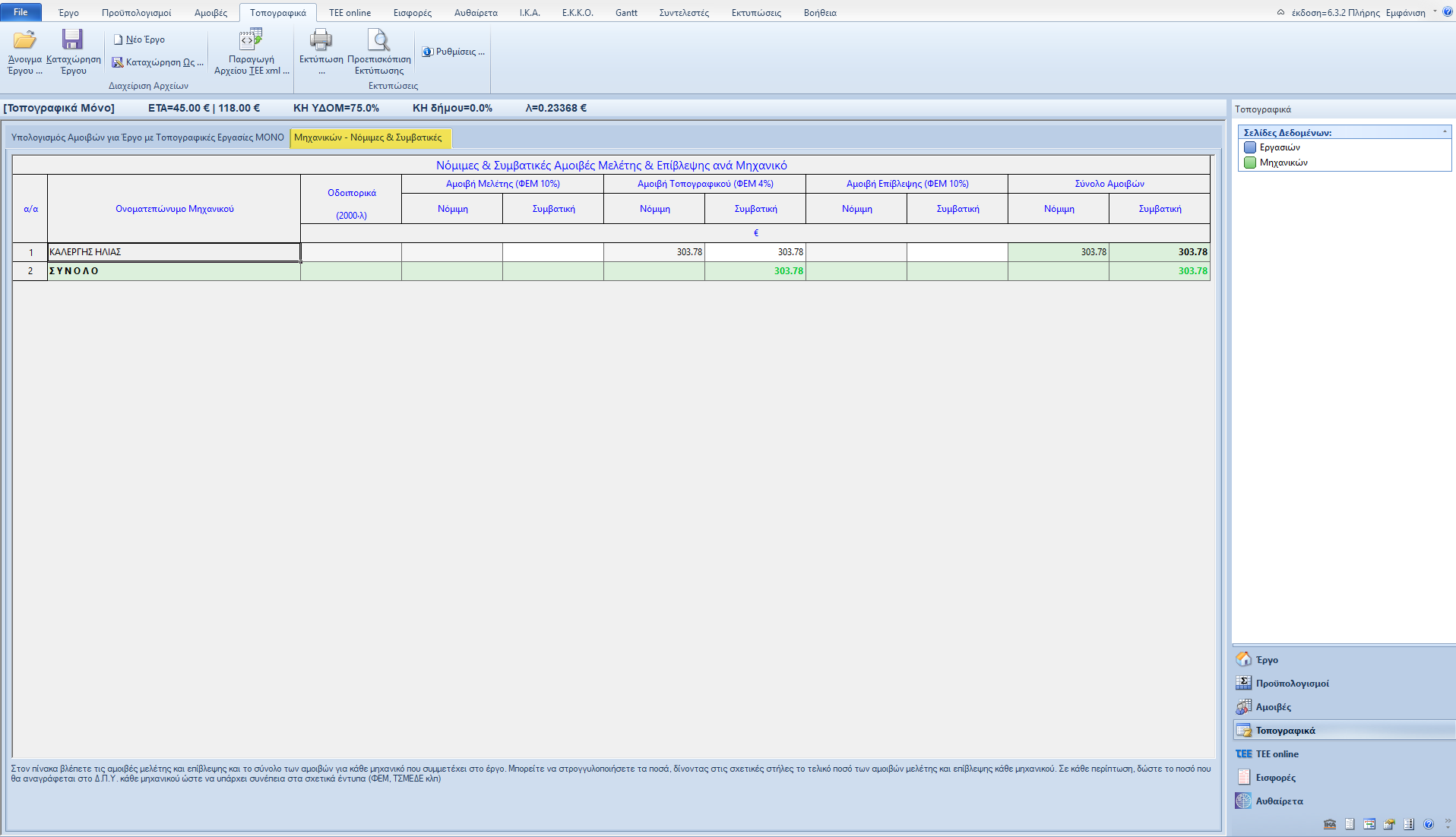Screen dimensions: 1456x837
Task: Switch to Υπολογισμός Αμοιβών Τοπογραφικές Εργασίες tab
Action: click(147, 137)
